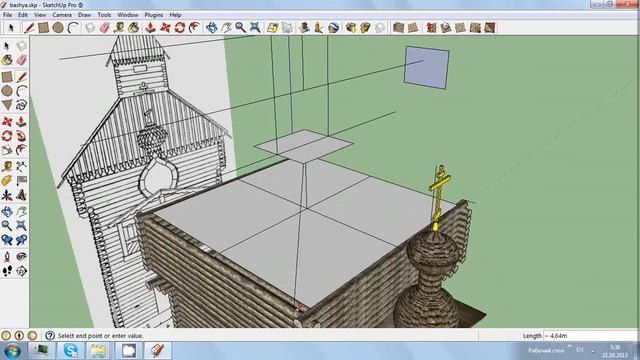Open Skype from the taskbar

[x=71, y=351]
